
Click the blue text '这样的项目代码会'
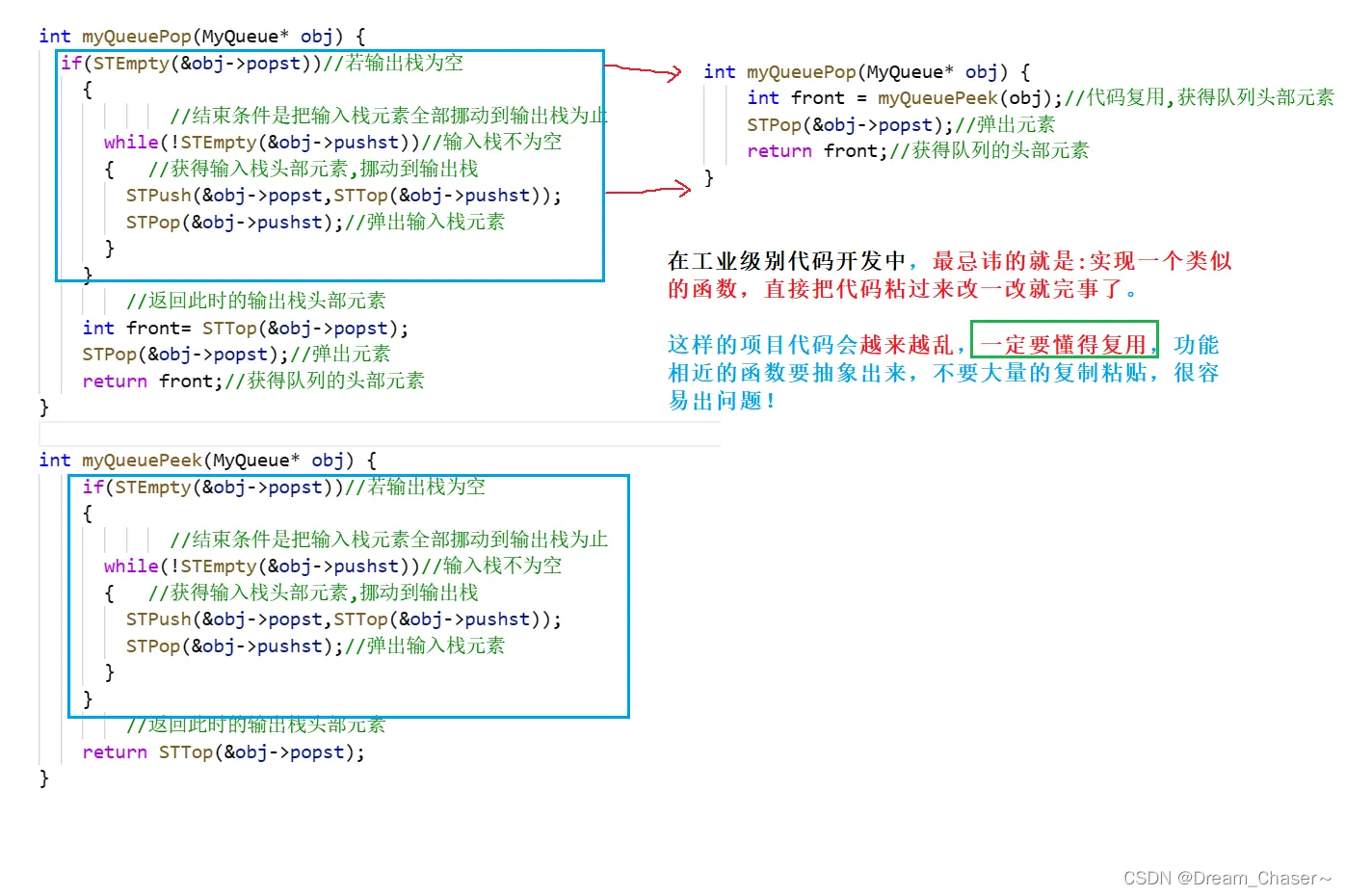763,345
